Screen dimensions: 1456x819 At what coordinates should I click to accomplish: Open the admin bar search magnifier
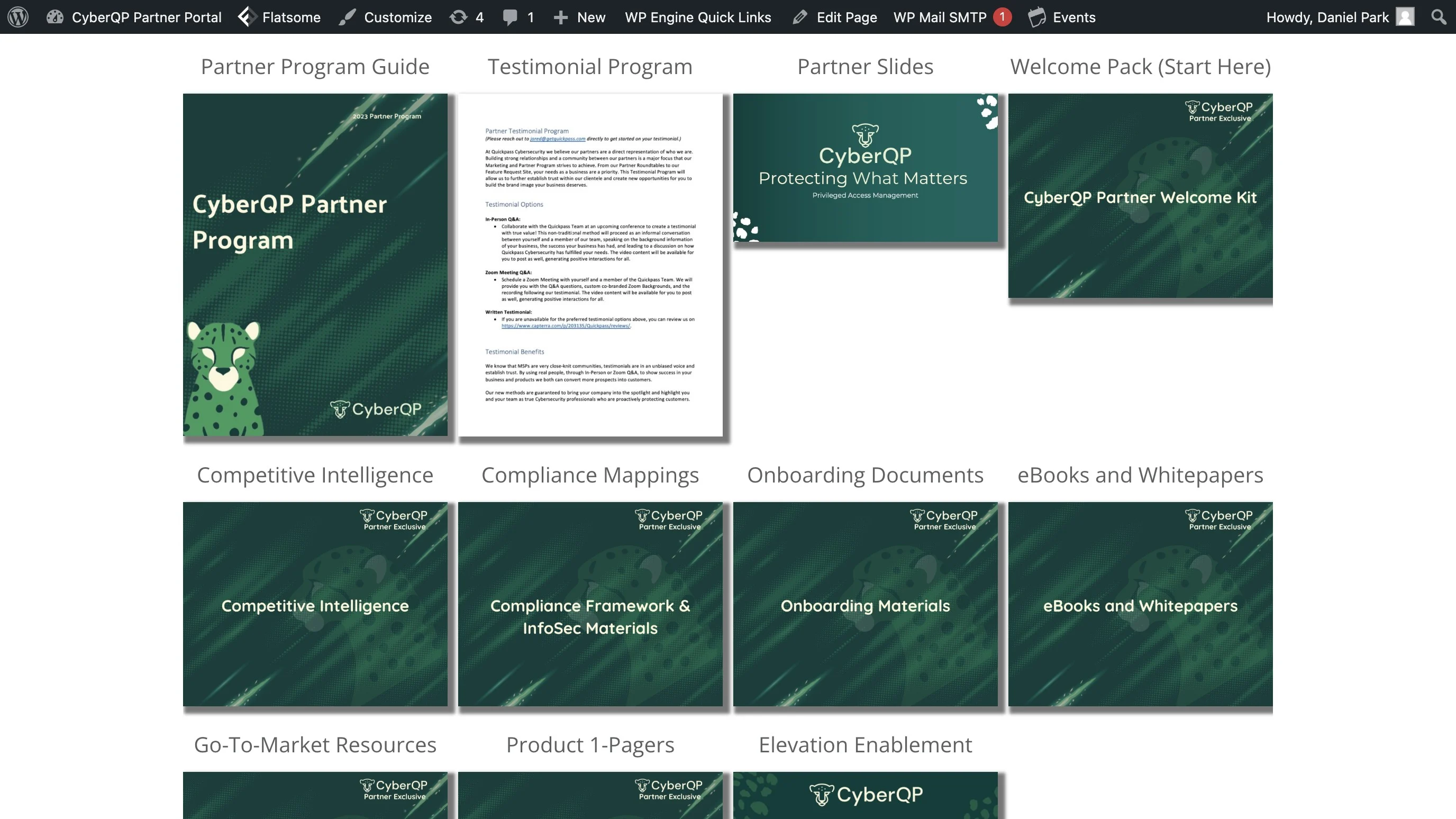point(1439,17)
